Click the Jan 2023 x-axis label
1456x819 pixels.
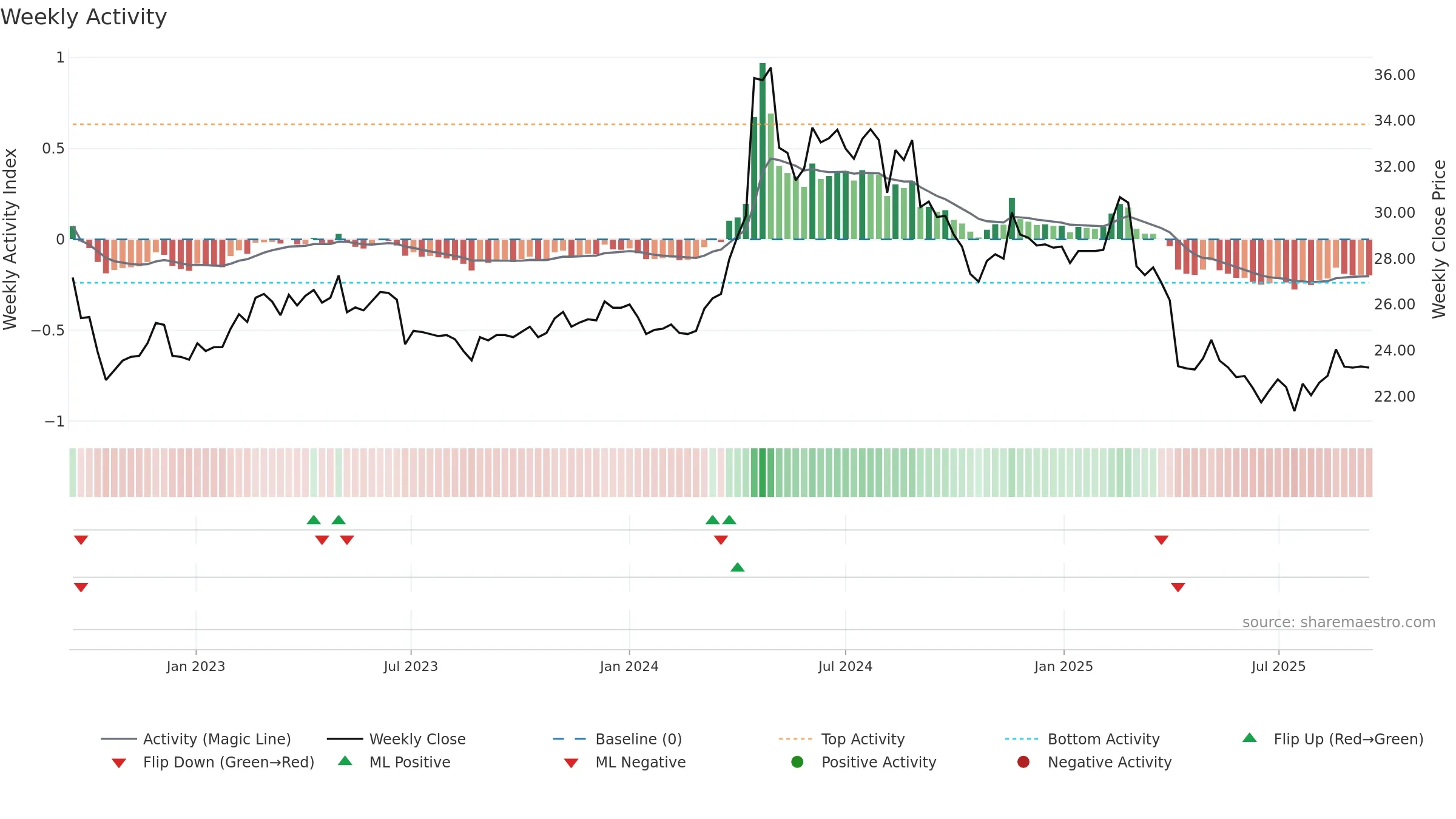[196, 667]
